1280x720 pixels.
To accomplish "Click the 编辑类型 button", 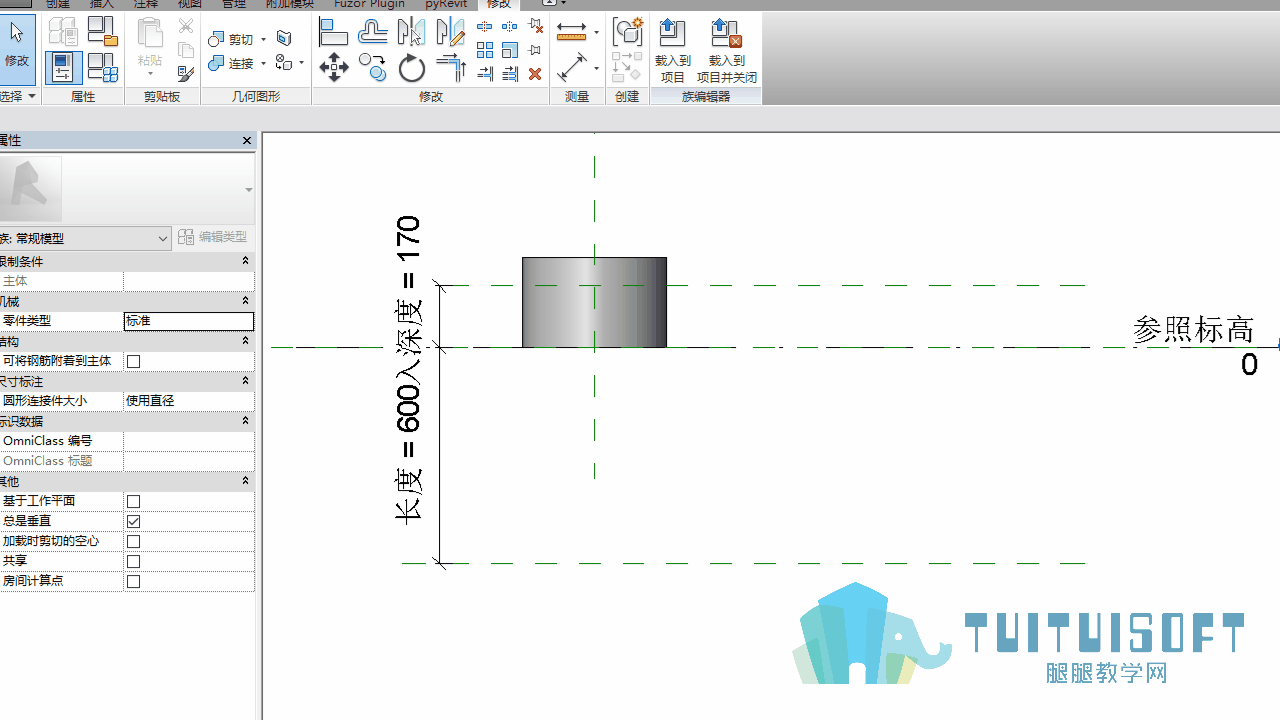I will 213,237.
